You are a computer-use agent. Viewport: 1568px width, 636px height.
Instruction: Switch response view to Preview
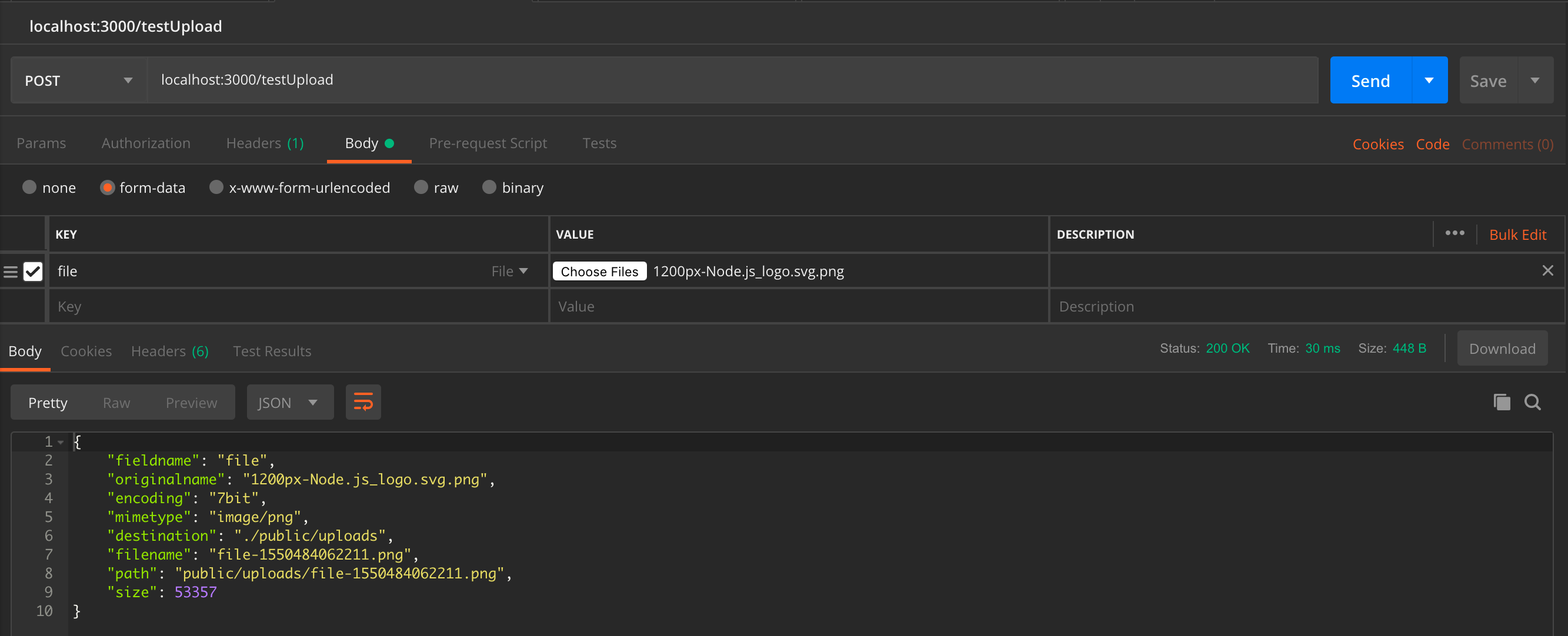click(191, 402)
